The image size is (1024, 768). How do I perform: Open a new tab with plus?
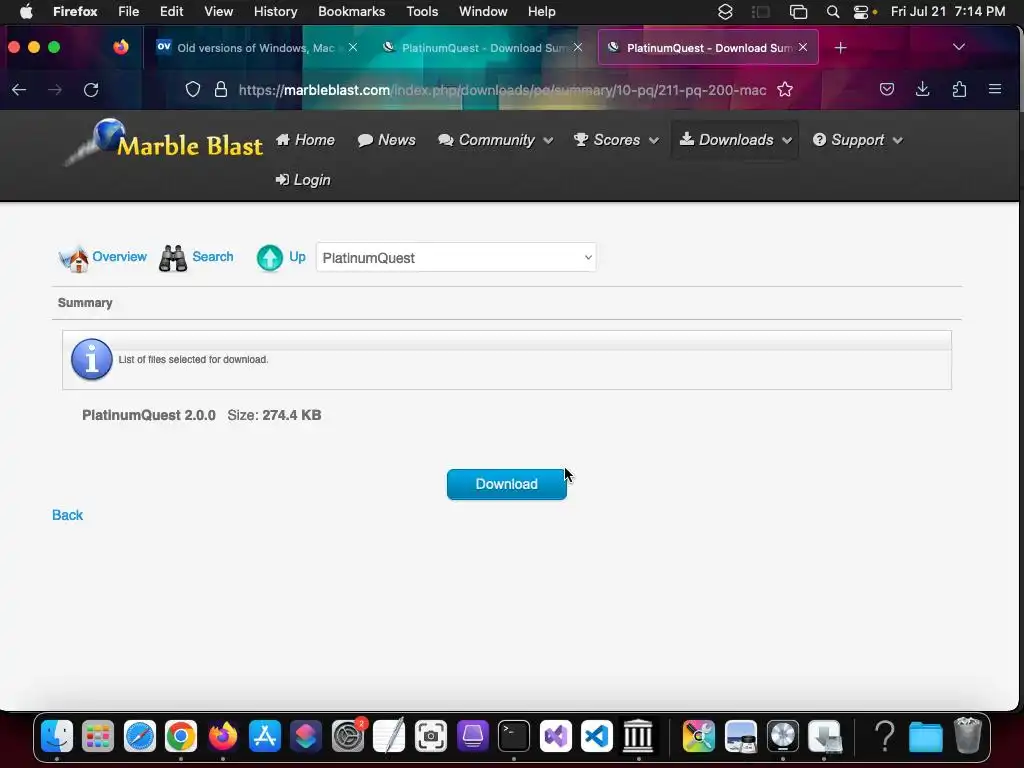(x=840, y=48)
